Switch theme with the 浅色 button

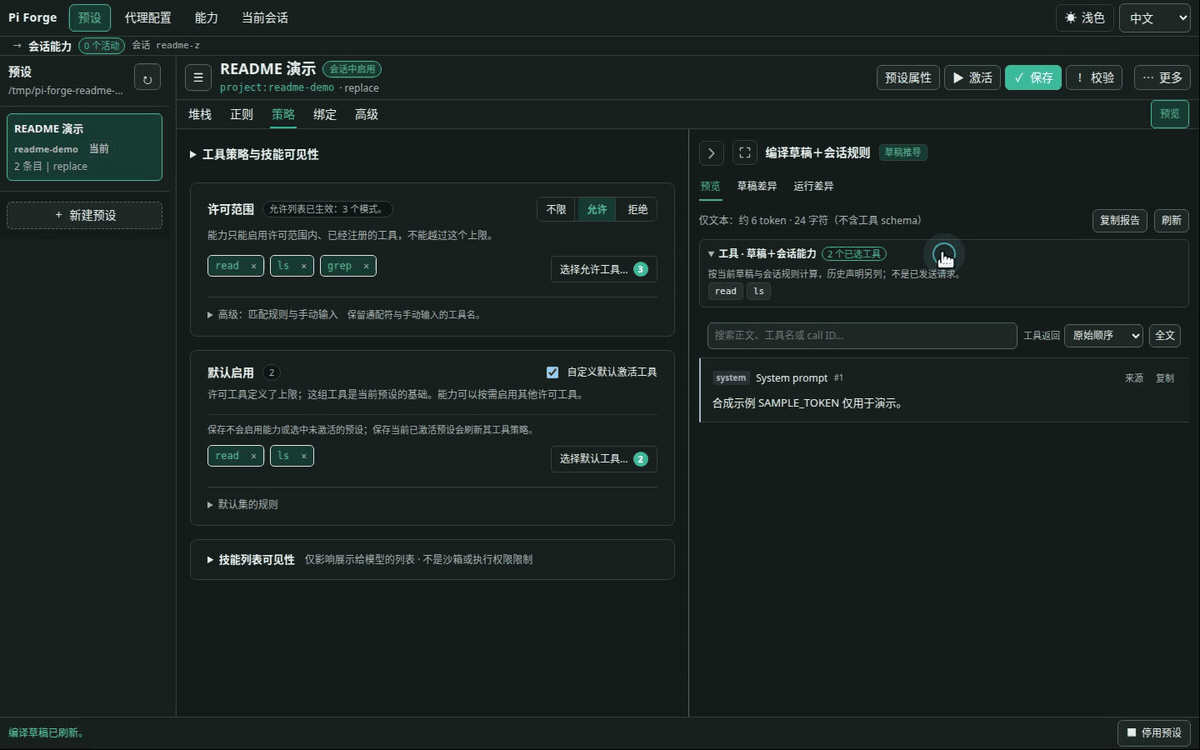(1084, 18)
